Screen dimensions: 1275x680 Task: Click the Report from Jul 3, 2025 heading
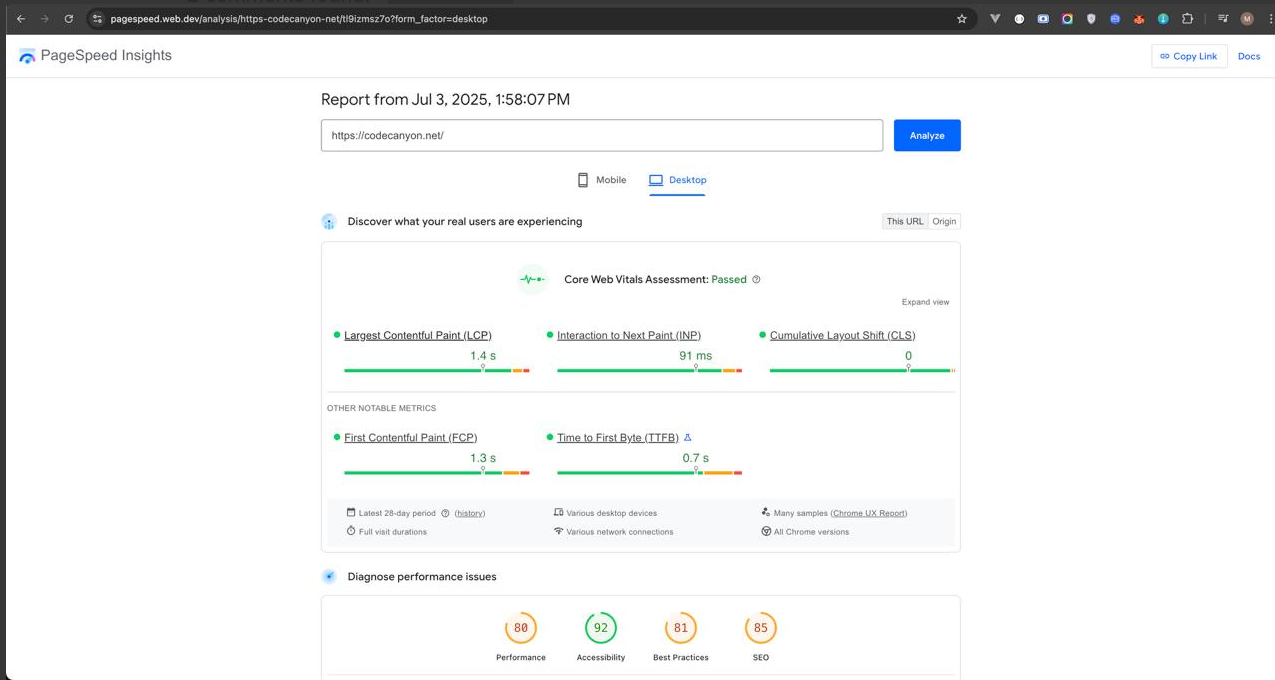click(445, 99)
